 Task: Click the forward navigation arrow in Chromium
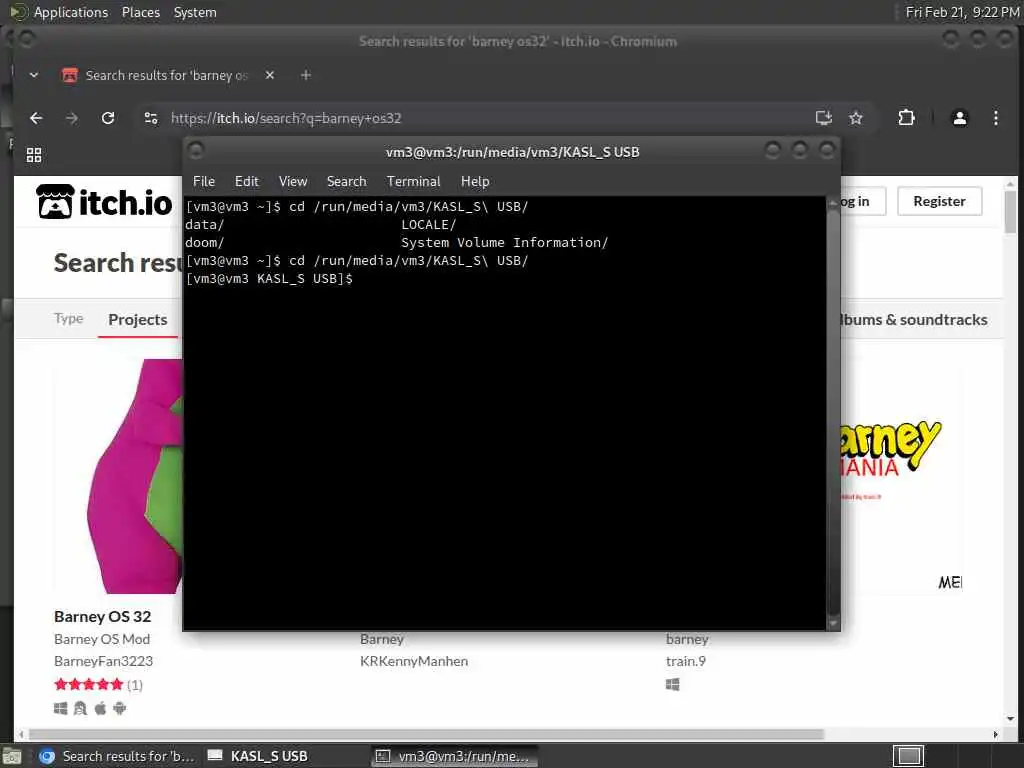point(72,118)
